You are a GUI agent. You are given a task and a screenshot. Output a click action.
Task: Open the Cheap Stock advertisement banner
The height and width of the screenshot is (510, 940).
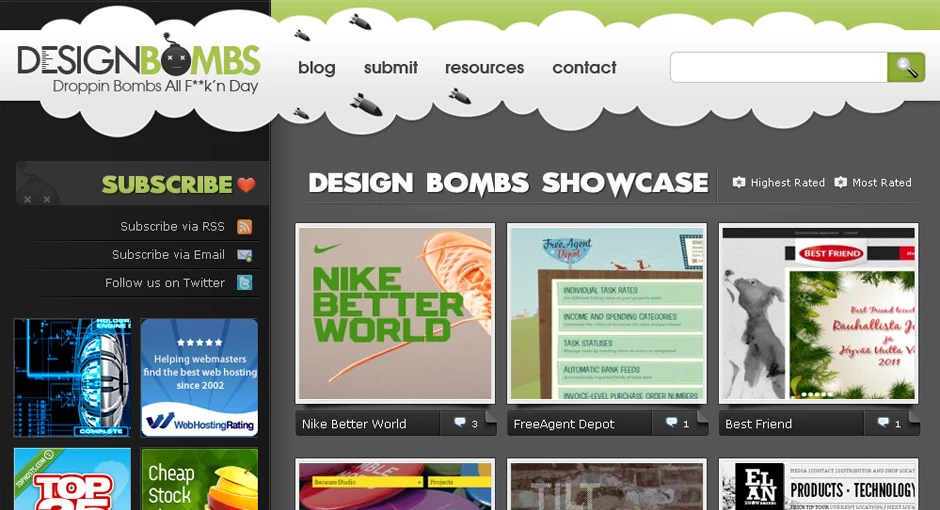200,479
